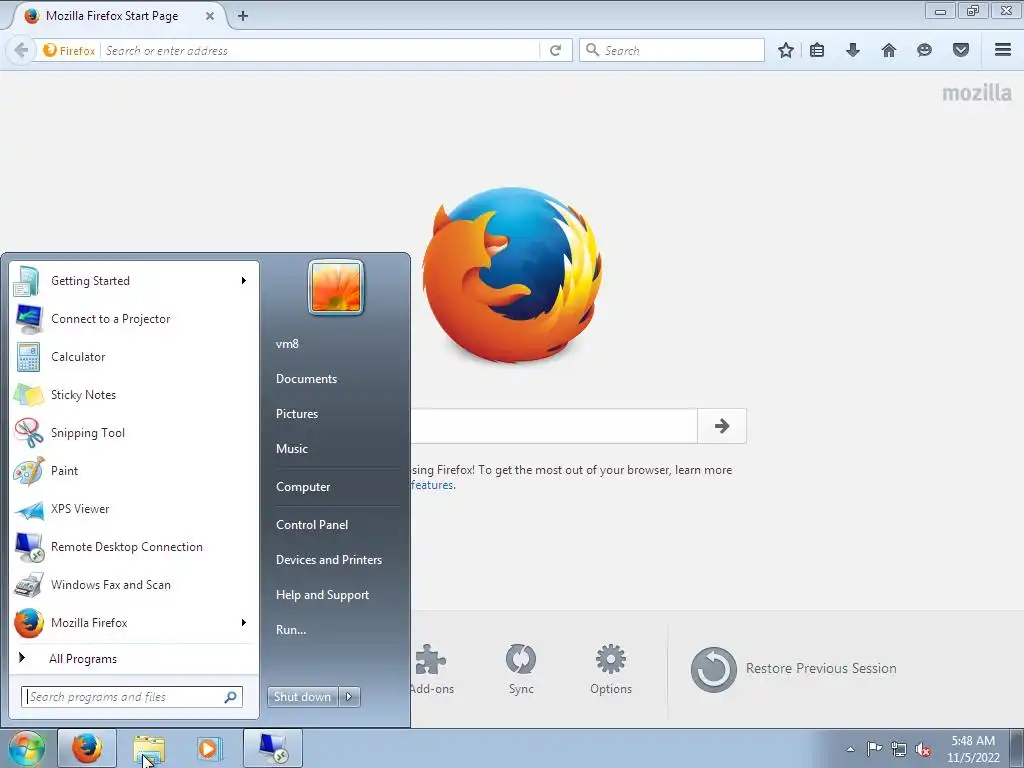Launch Connect to a Projector
This screenshot has height=768, width=1024.
click(x=135, y=319)
